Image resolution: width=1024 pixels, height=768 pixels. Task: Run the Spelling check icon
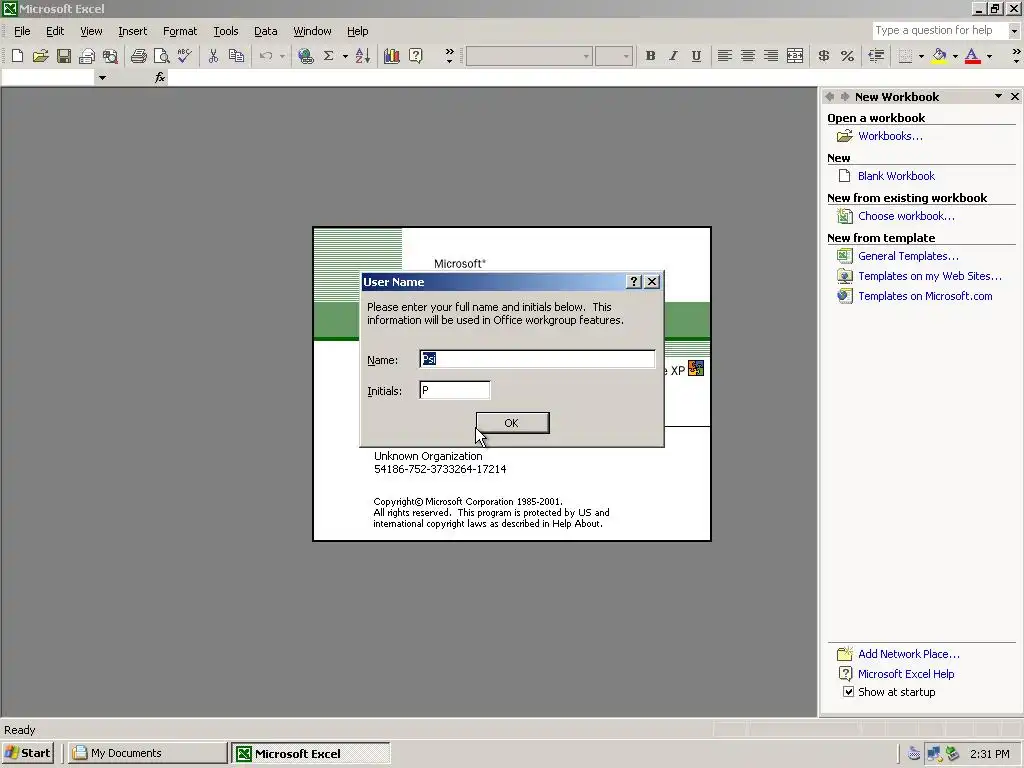185,56
